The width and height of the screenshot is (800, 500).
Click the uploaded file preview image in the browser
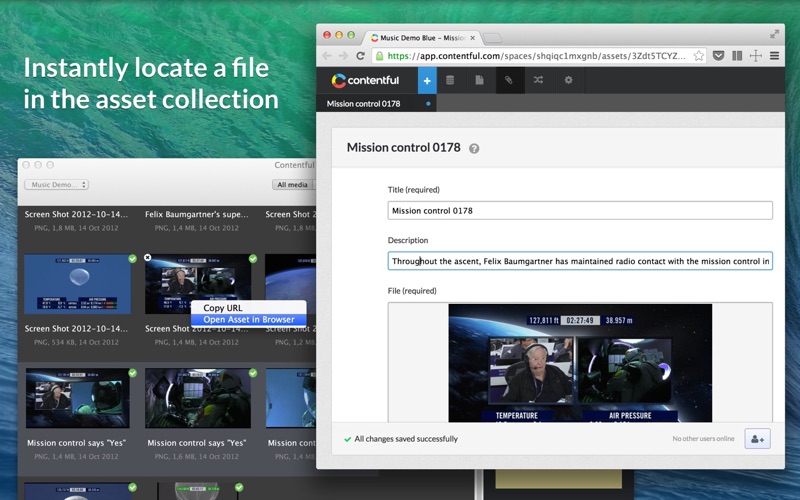[580, 363]
